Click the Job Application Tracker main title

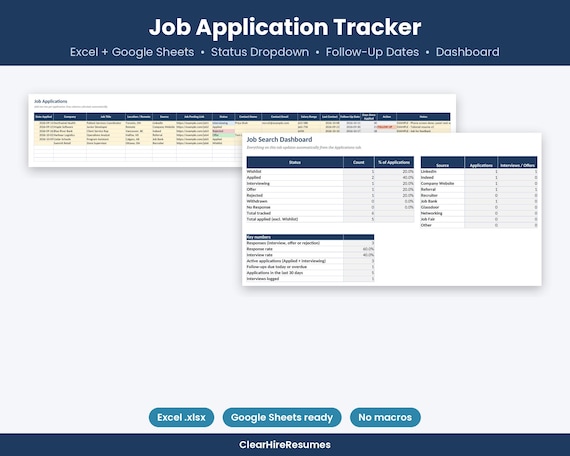pos(285,27)
